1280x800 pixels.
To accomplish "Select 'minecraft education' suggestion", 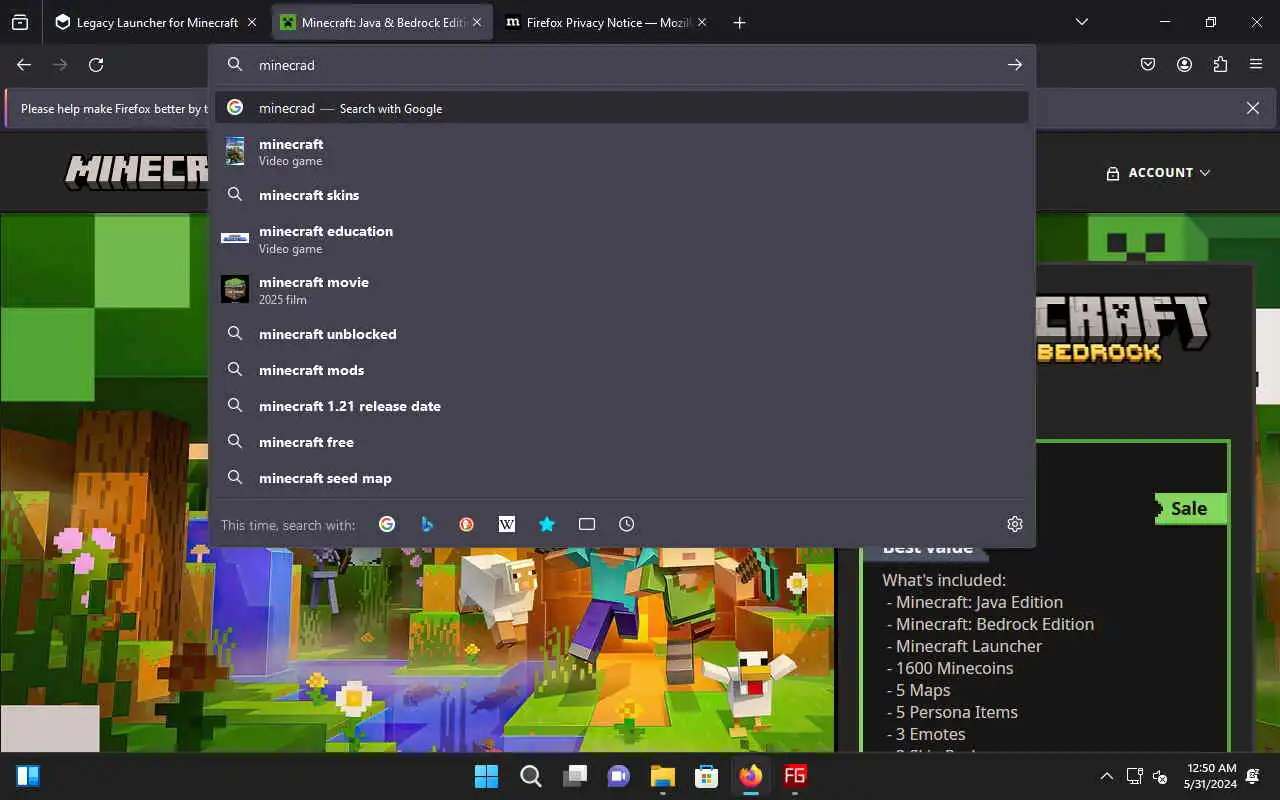I will pyautogui.click(x=622, y=239).
